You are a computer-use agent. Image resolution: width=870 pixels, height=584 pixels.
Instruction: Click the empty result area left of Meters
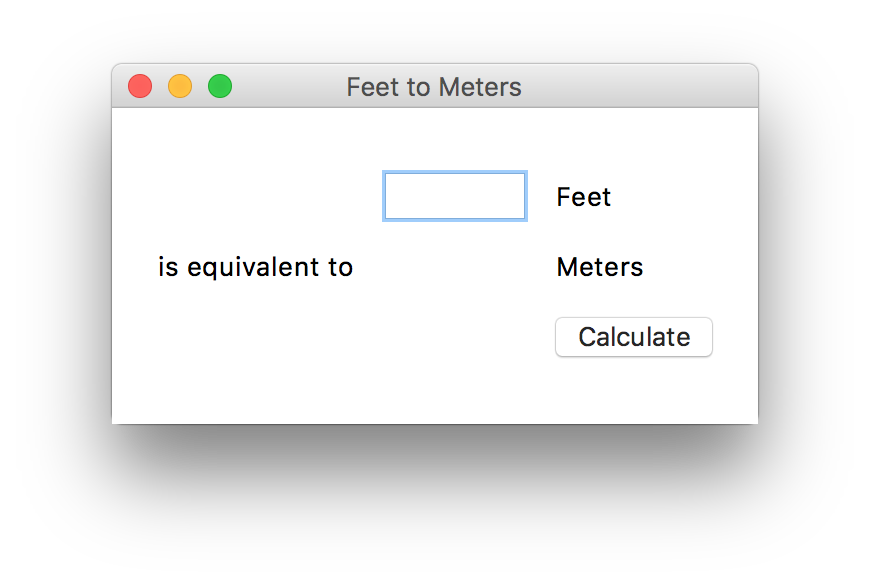pyautogui.click(x=455, y=267)
